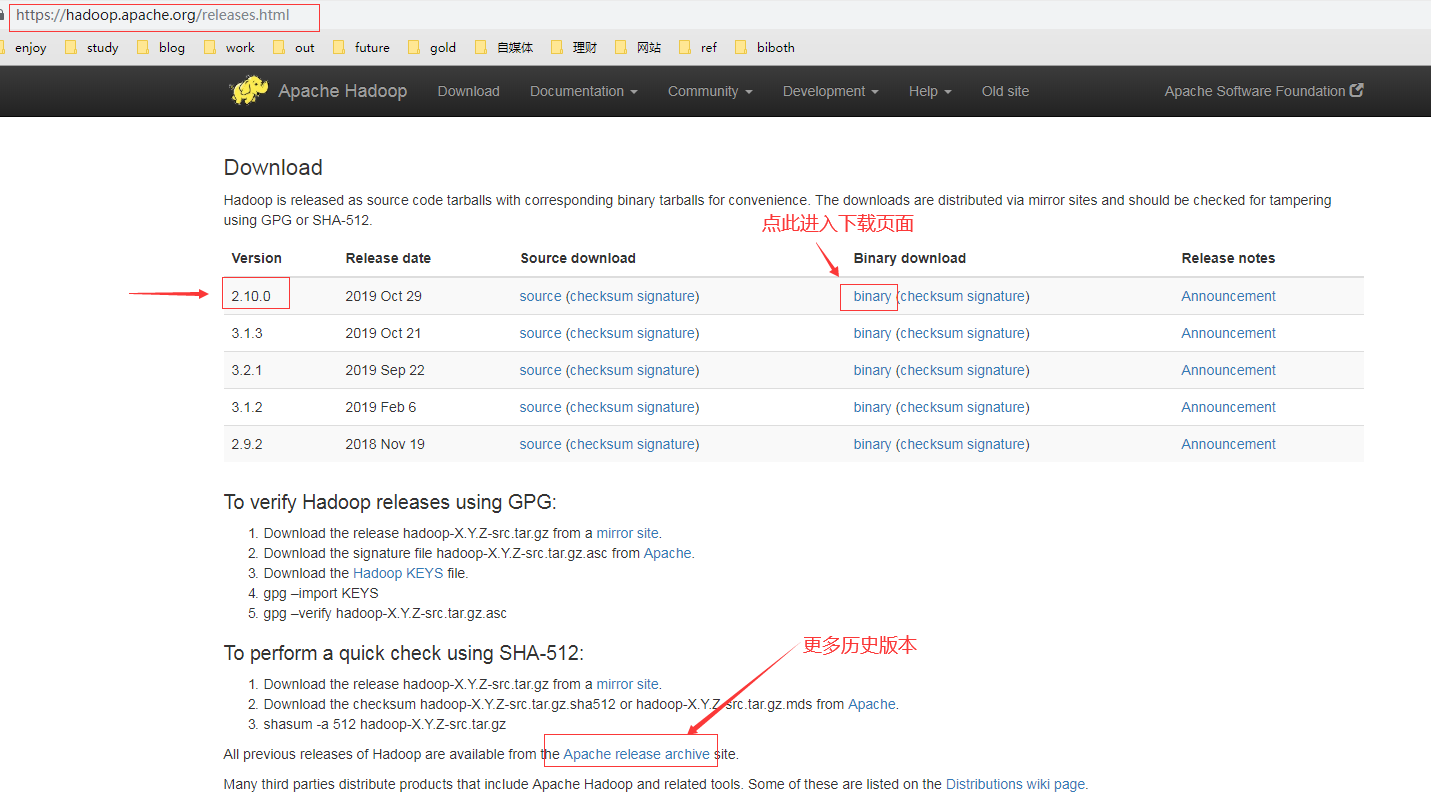Viewport: 1431px width, 810px height.
Task: Expand the Documentation dropdown menu
Action: 583,91
